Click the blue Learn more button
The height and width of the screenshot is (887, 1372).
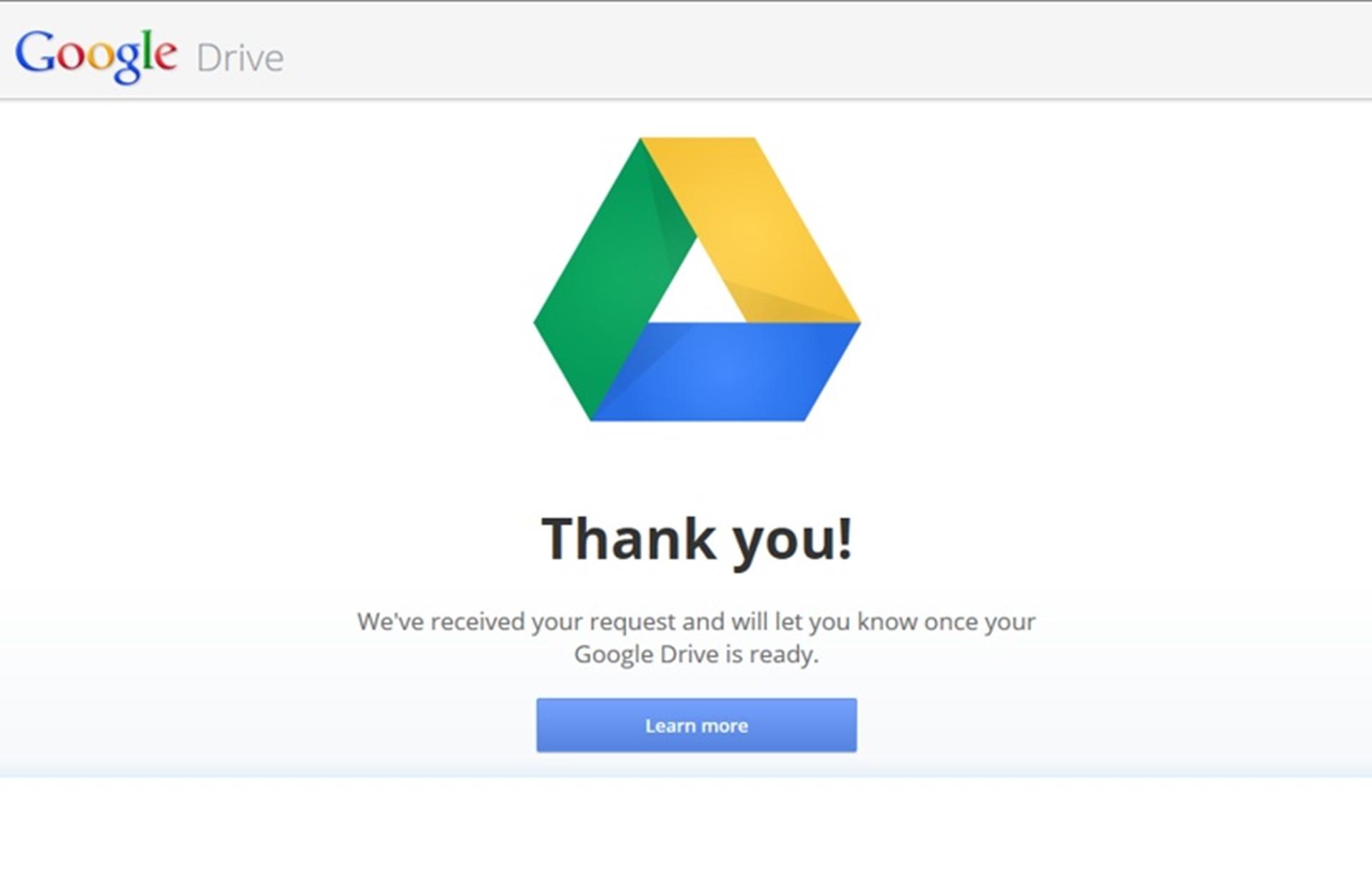click(696, 725)
